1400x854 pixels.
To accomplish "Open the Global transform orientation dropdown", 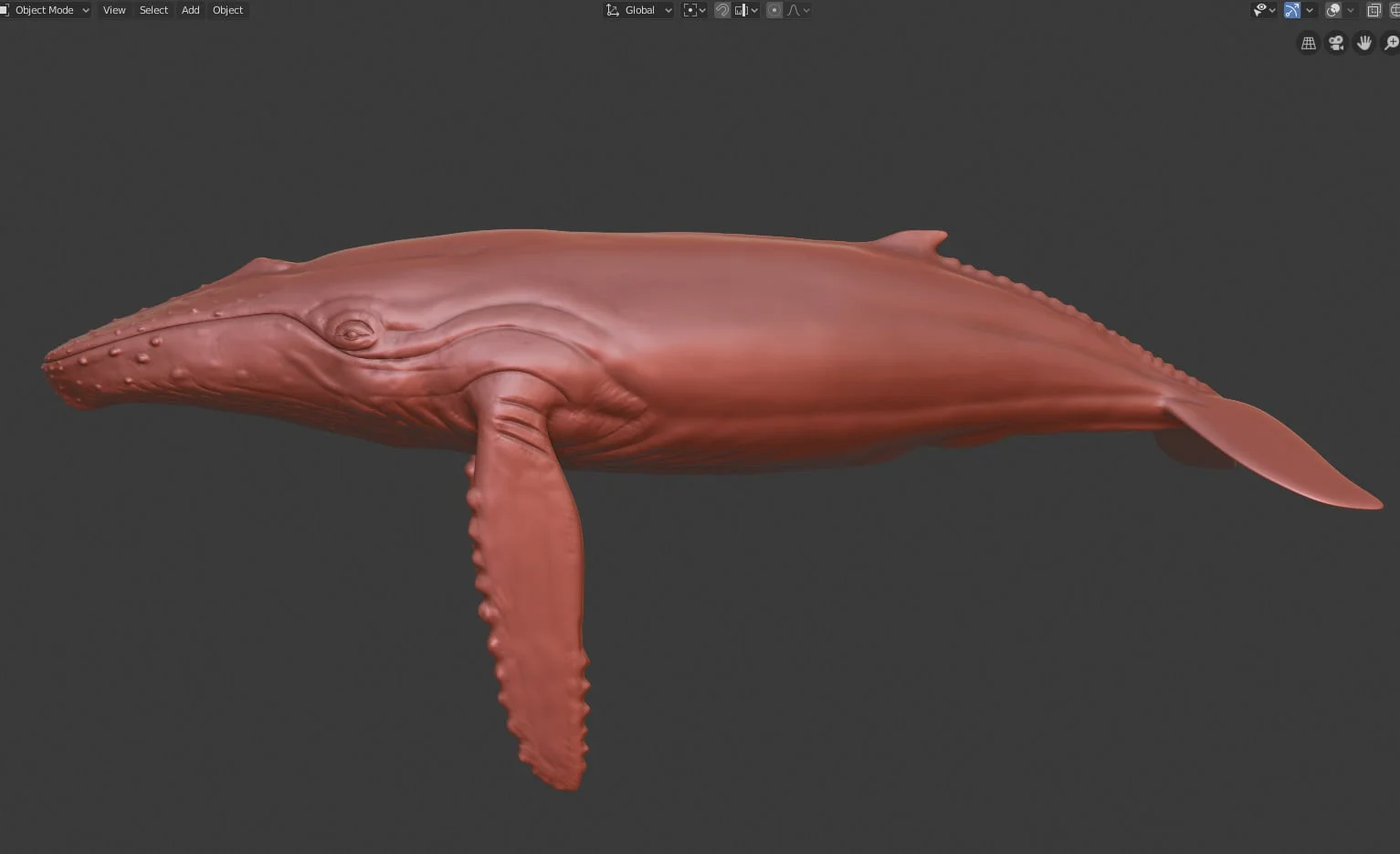I will [x=638, y=10].
